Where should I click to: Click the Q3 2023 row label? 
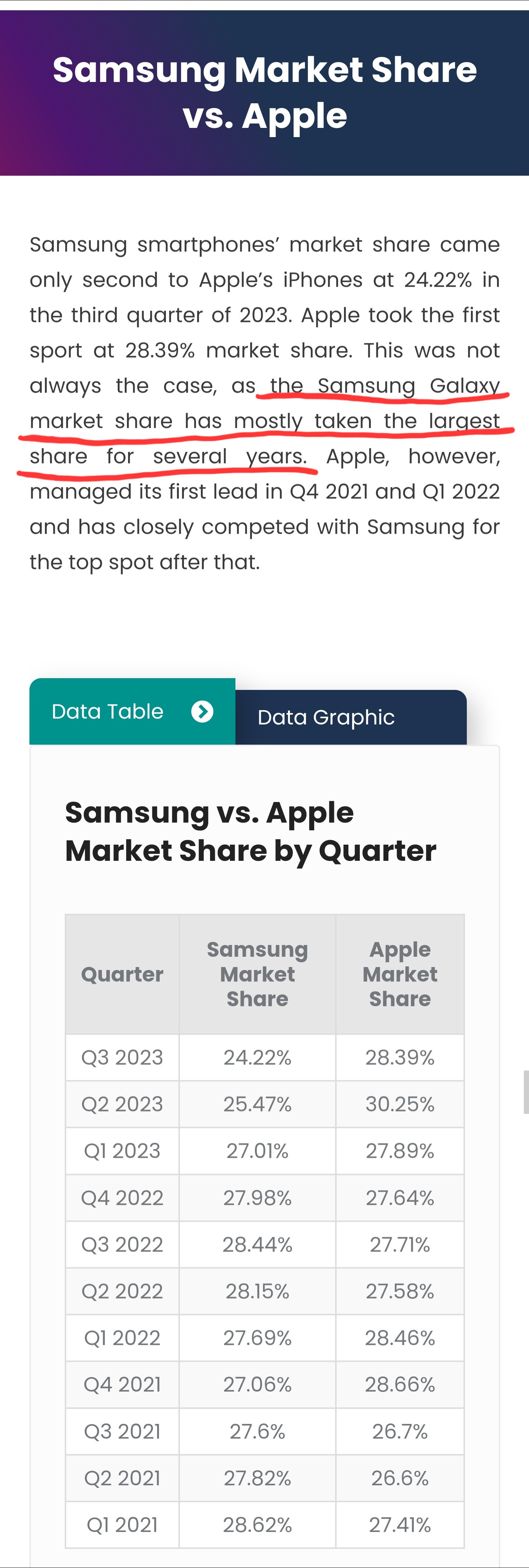click(x=122, y=1057)
